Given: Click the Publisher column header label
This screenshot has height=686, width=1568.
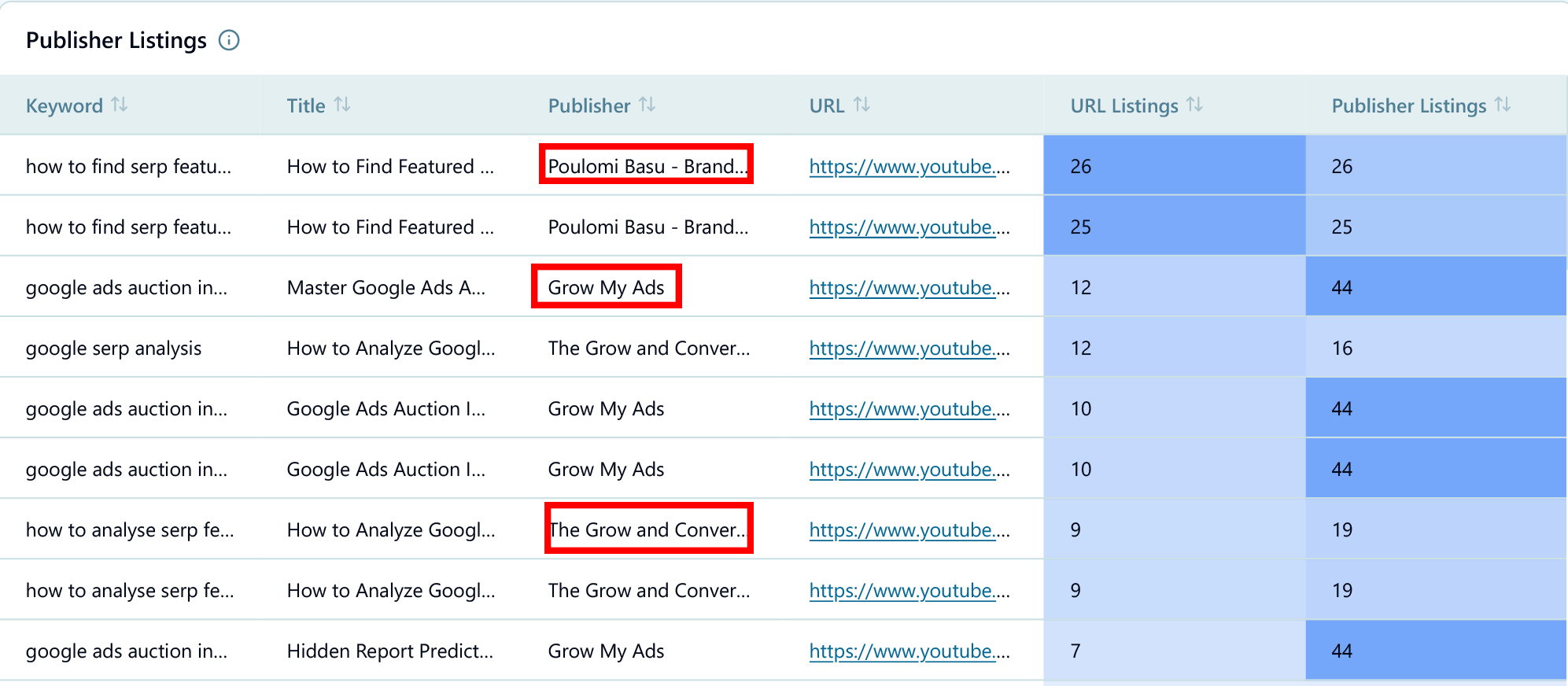Looking at the screenshot, I should tap(589, 105).
